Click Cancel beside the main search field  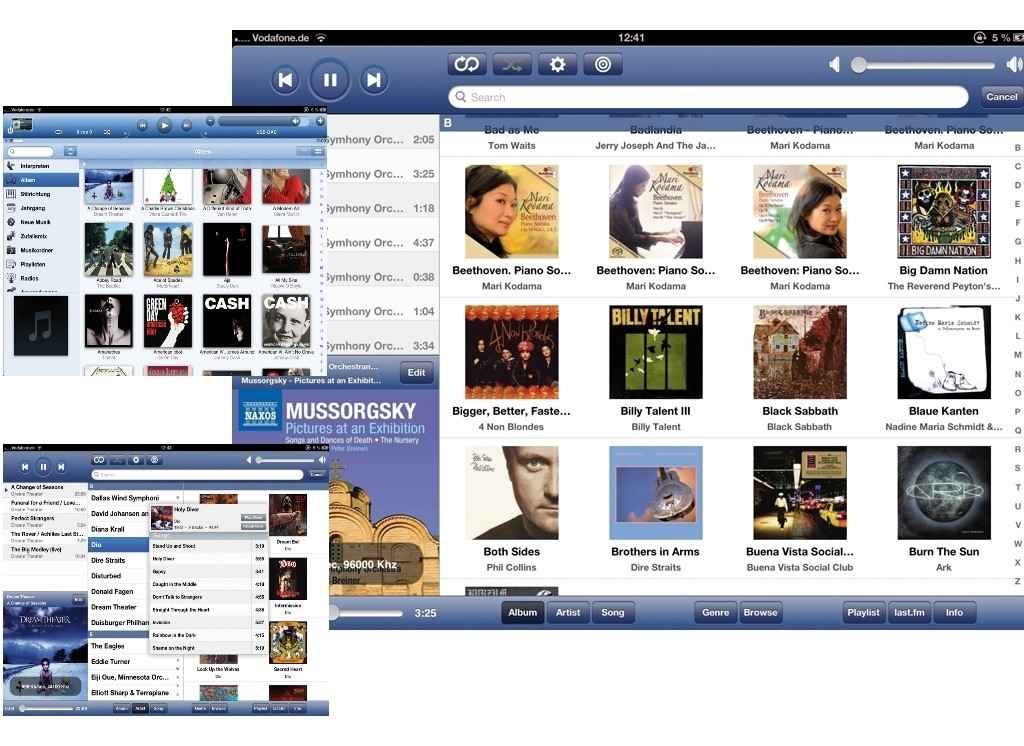(x=1001, y=97)
